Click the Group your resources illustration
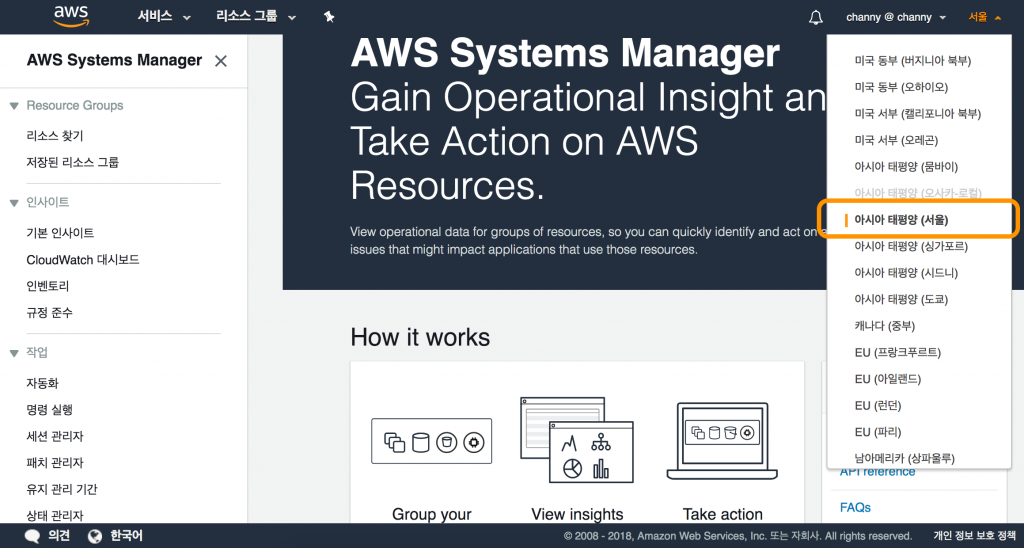 432,442
